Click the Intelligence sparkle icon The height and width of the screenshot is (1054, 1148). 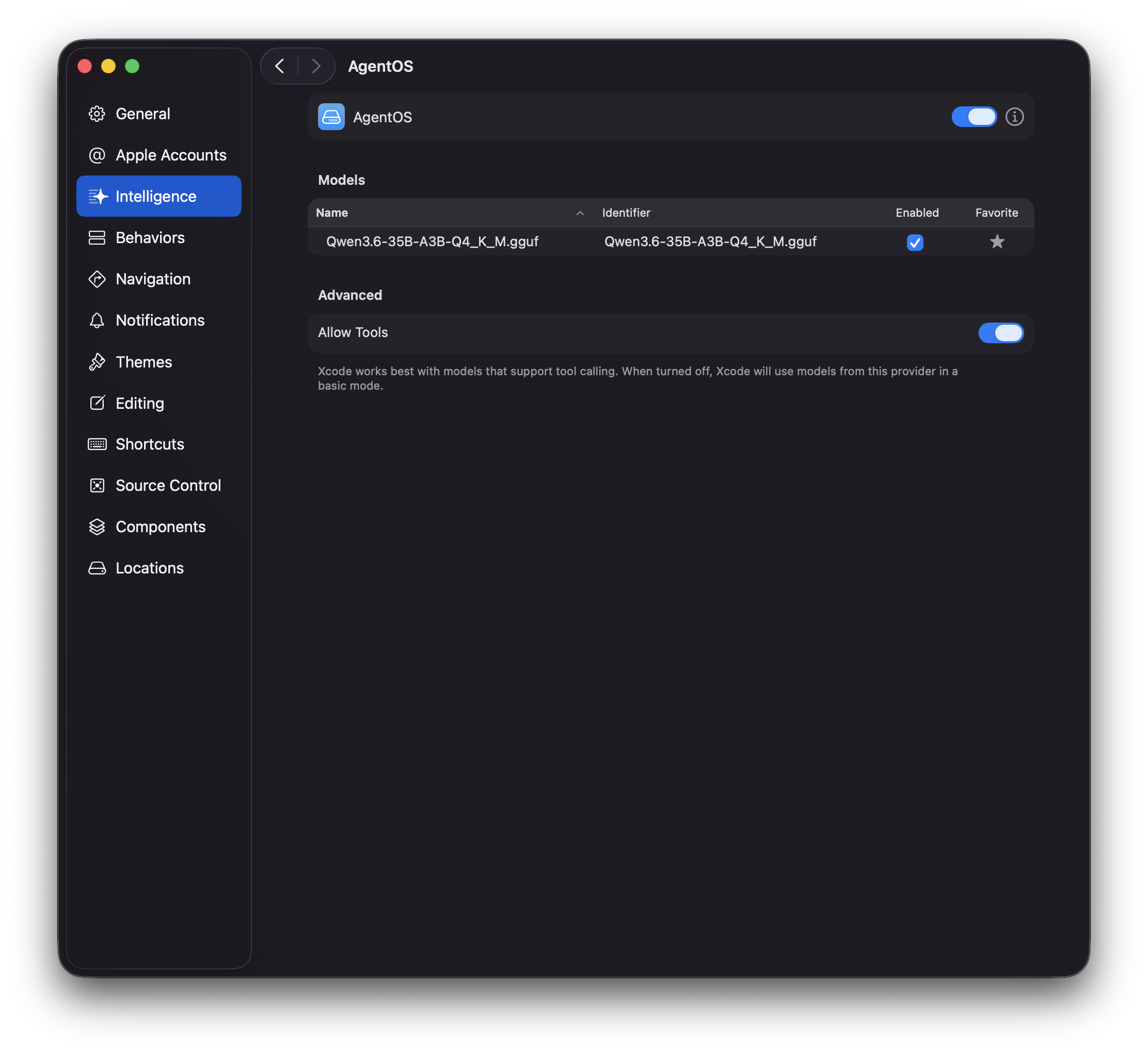98,196
